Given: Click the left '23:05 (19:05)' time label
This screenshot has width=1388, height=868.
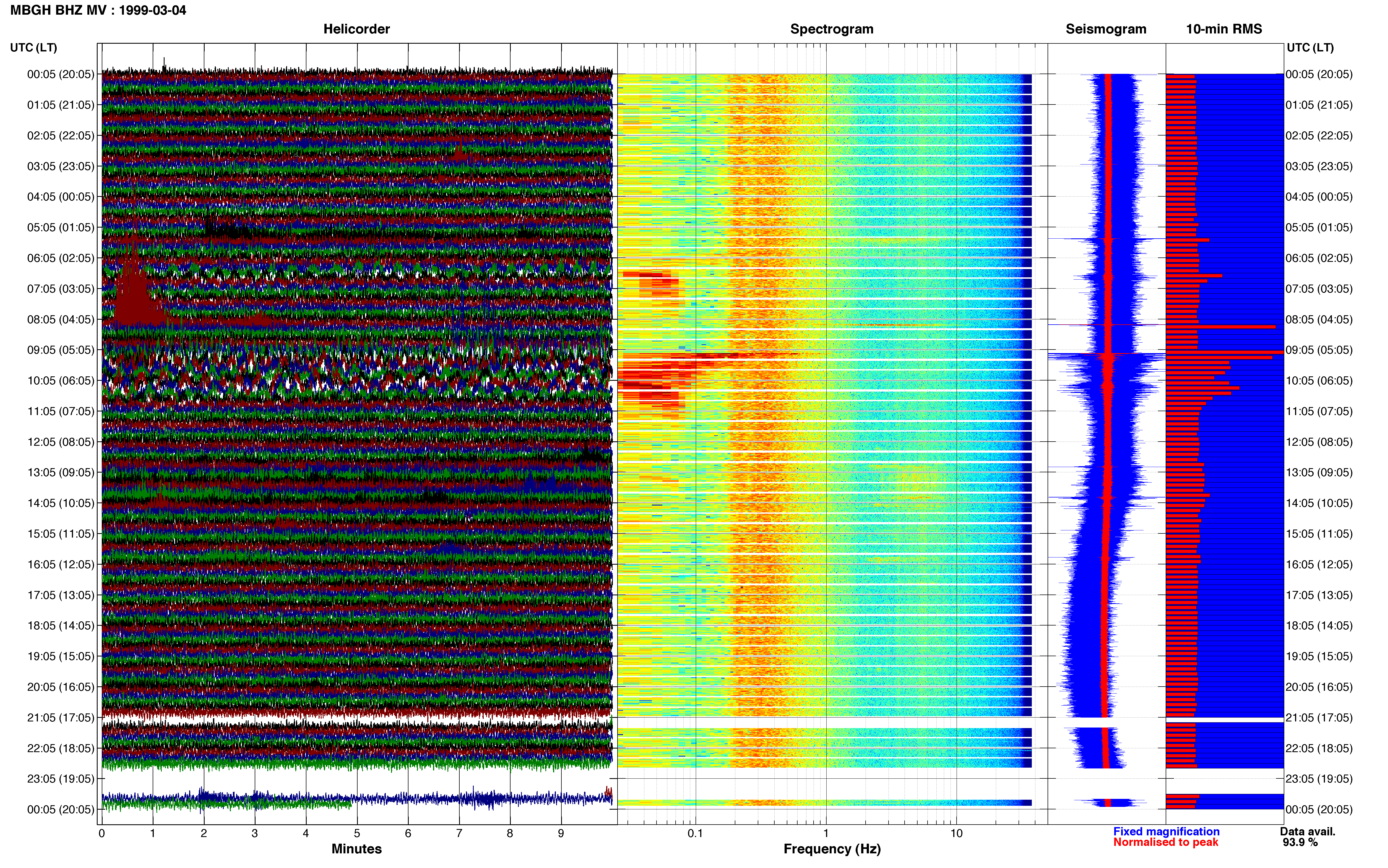Looking at the screenshot, I should [x=60, y=779].
